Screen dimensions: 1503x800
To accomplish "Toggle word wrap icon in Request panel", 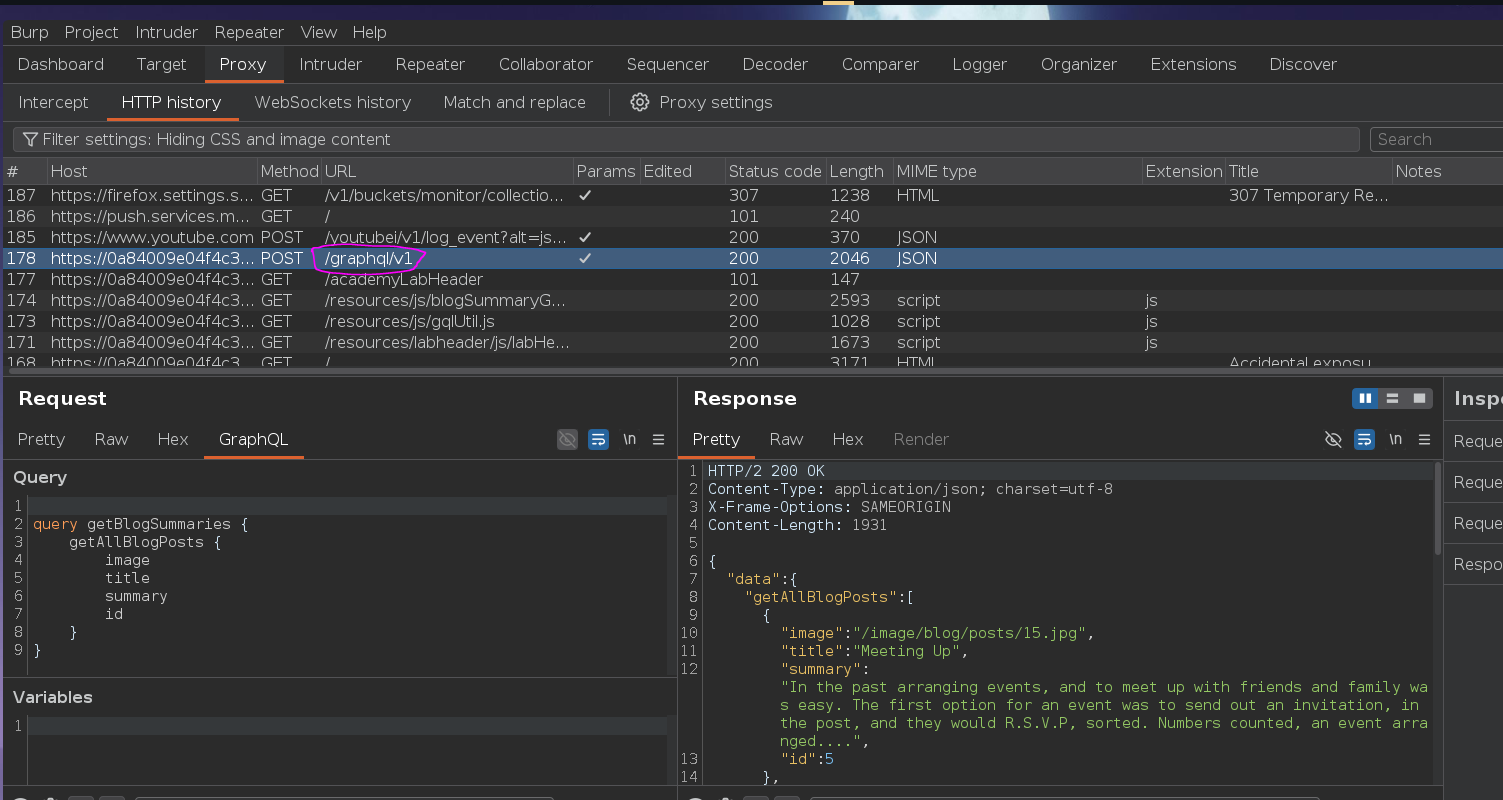I will 598,439.
